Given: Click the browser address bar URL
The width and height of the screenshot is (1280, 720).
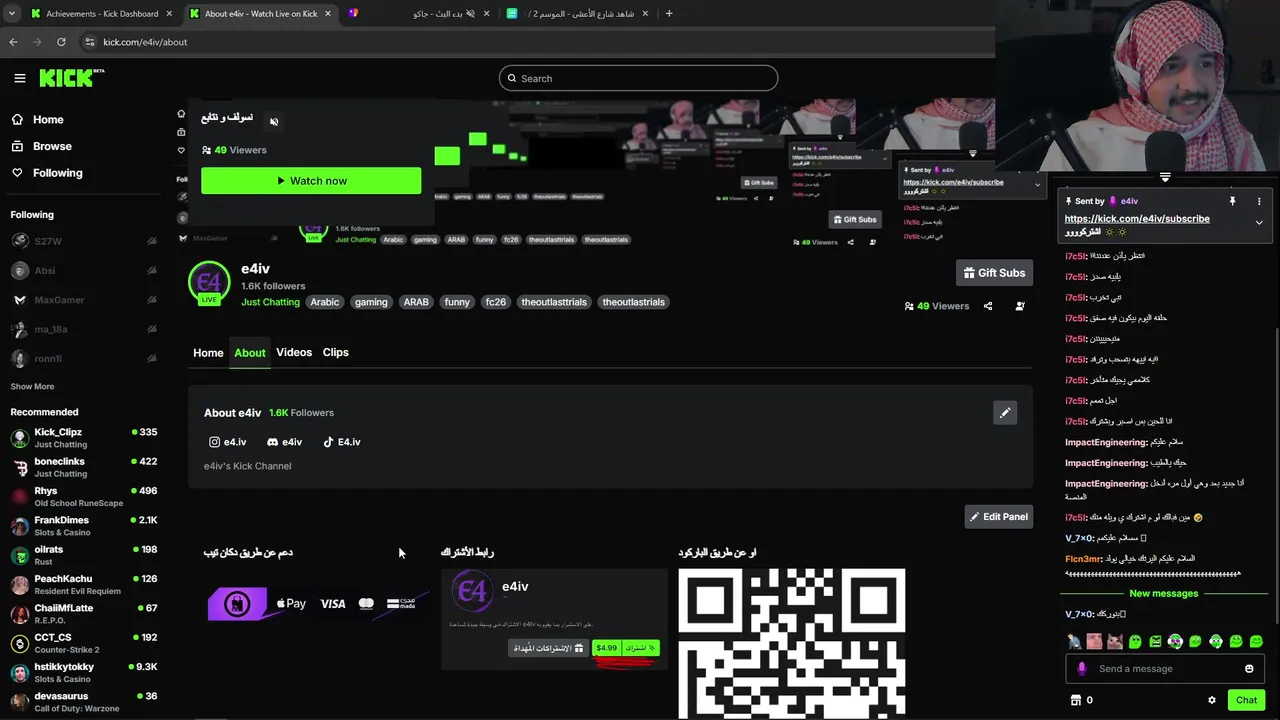Looking at the screenshot, I should (x=145, y=42).
